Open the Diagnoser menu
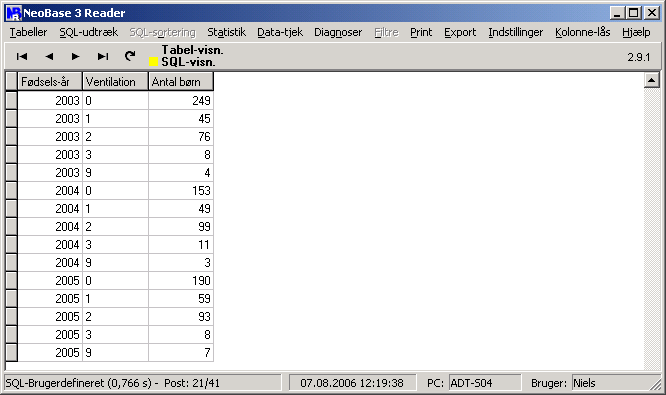This screenshot has height=395, width=666. tap(338, 32)
